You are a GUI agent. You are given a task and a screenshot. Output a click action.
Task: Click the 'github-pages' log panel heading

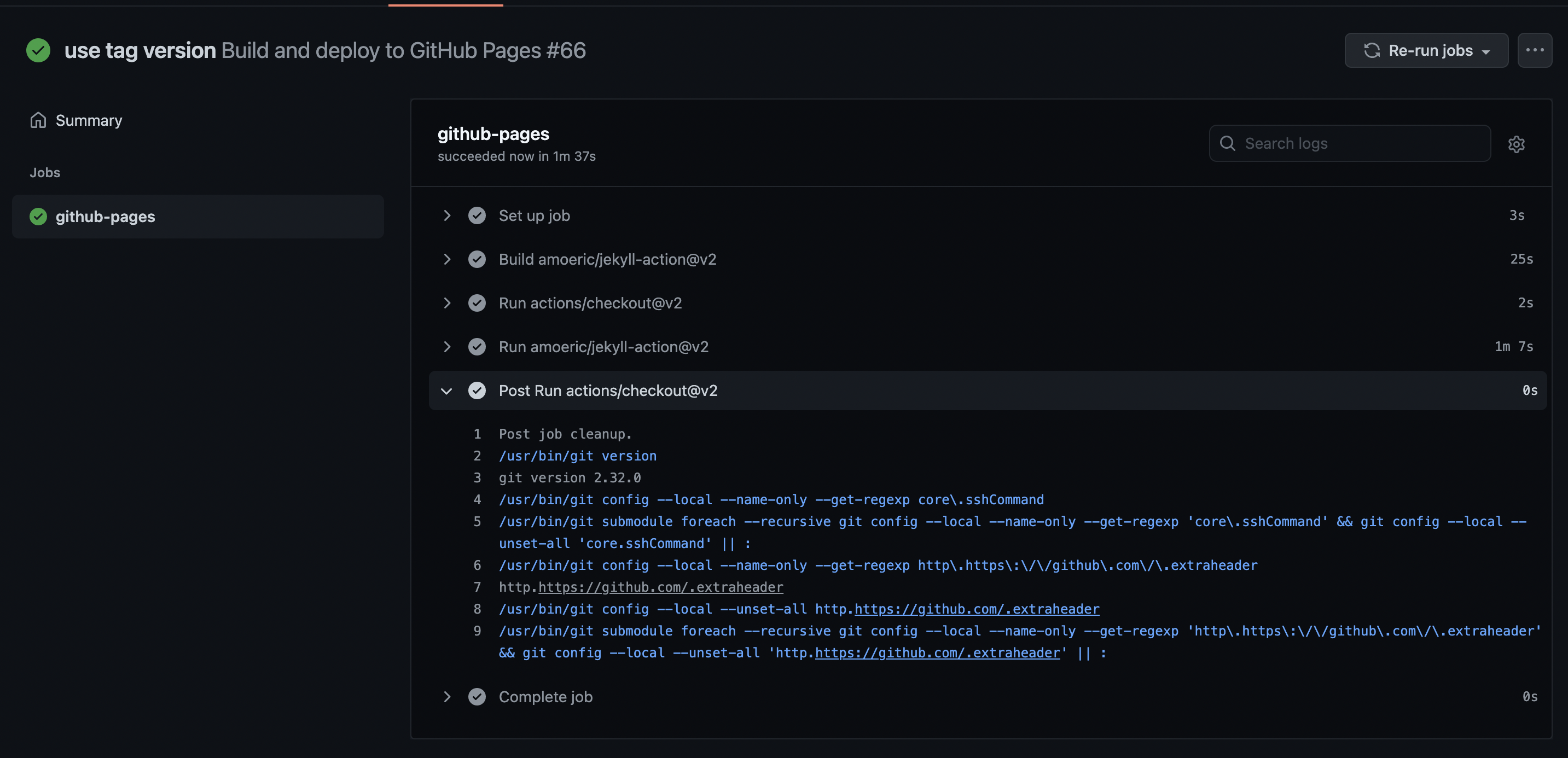pyautogui.click(x=493, y=134)
